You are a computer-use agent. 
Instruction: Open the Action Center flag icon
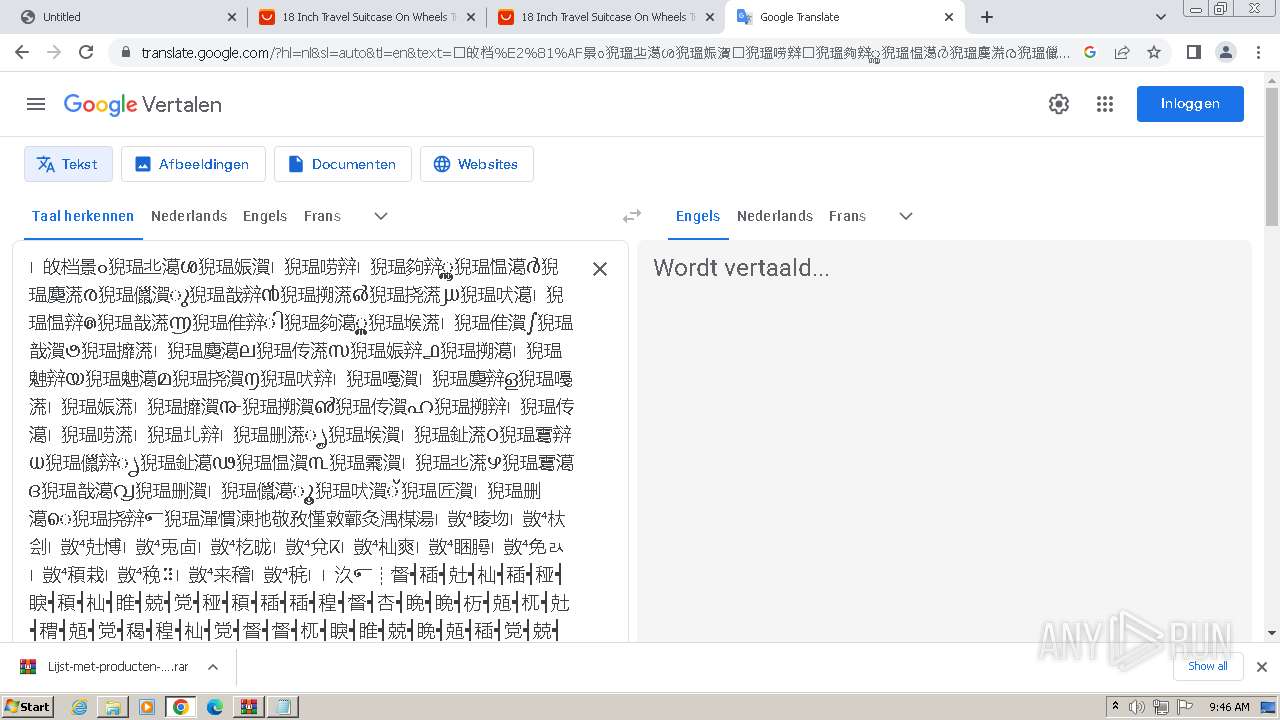(x=1186, y=707)
